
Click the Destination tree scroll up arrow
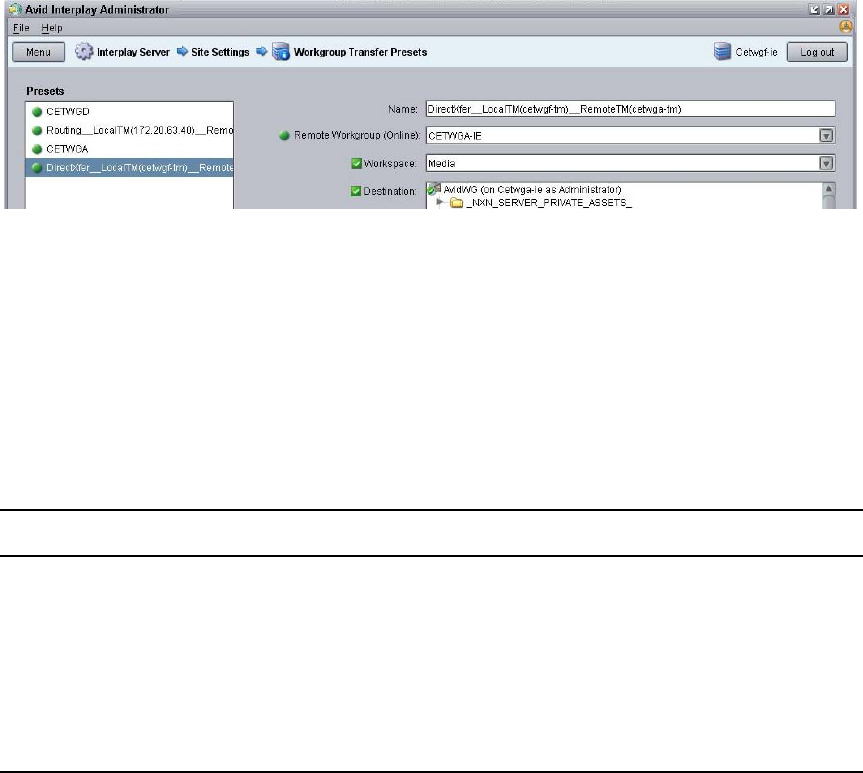(x=828, y=189)
